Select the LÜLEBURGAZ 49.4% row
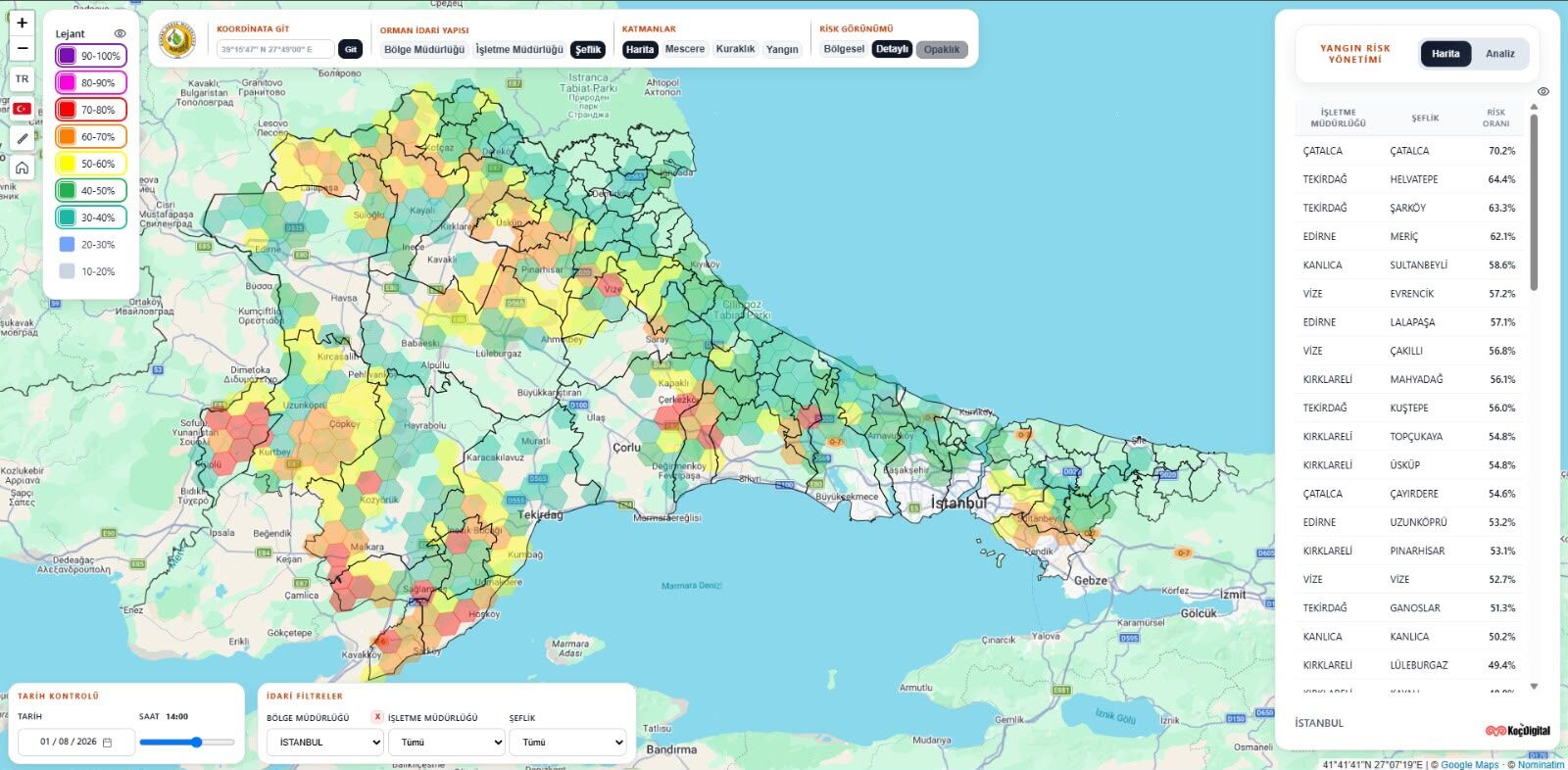This screenshot has width=1568, height=770. [x=1409, y=665]
